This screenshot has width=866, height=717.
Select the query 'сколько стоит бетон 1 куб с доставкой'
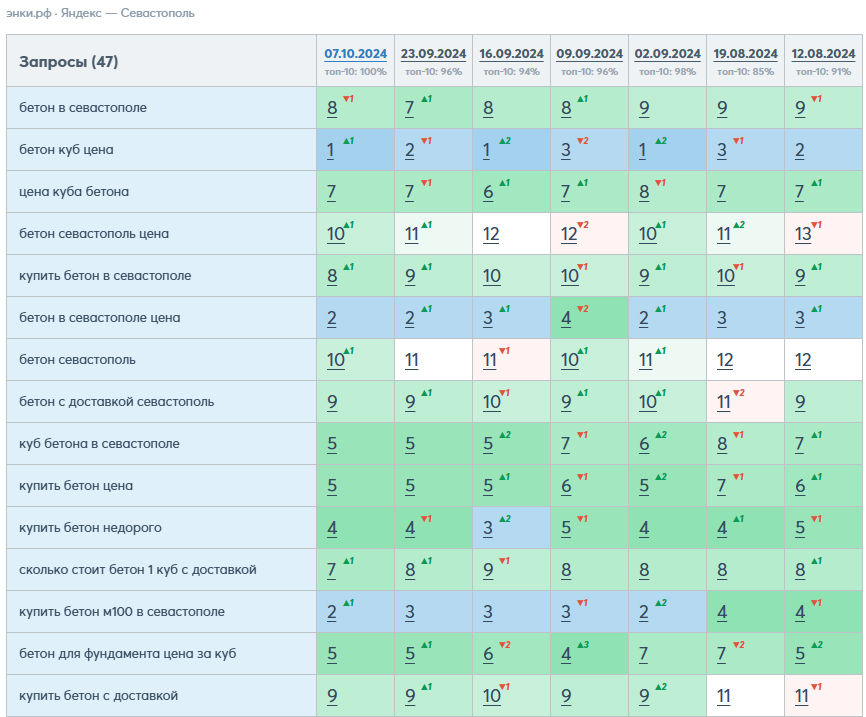[x=138, y=570]
